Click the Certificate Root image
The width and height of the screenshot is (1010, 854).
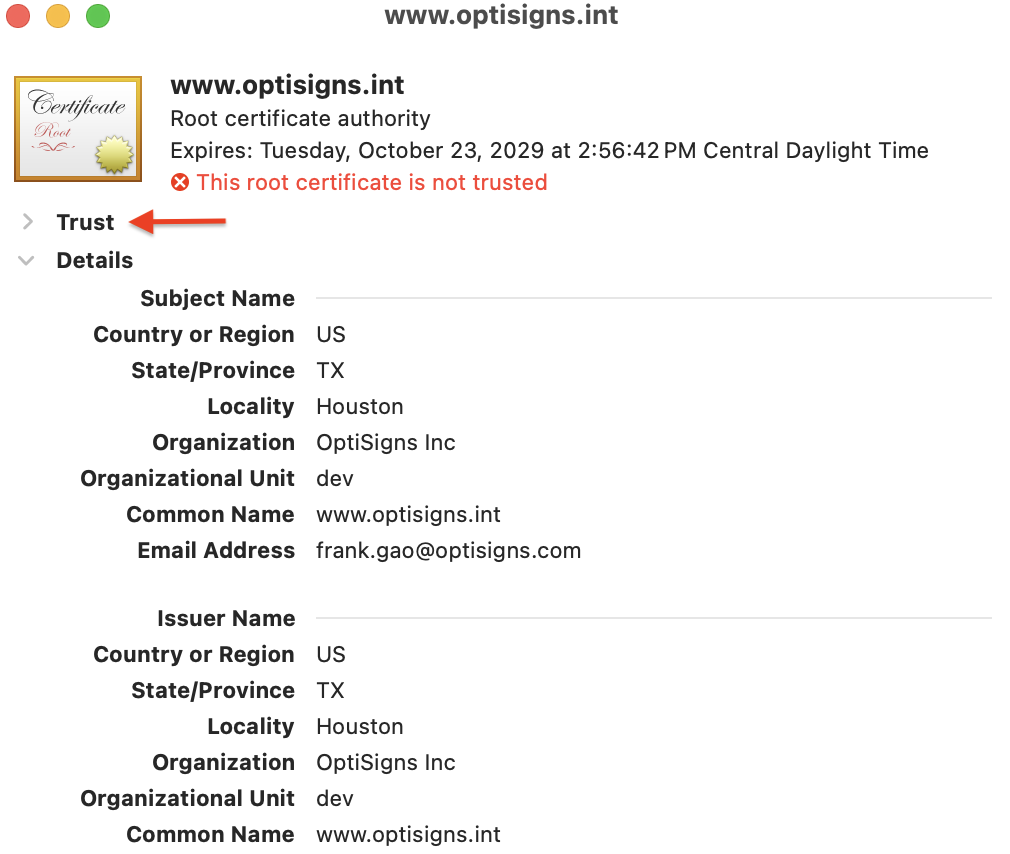[x=78, y=129]
